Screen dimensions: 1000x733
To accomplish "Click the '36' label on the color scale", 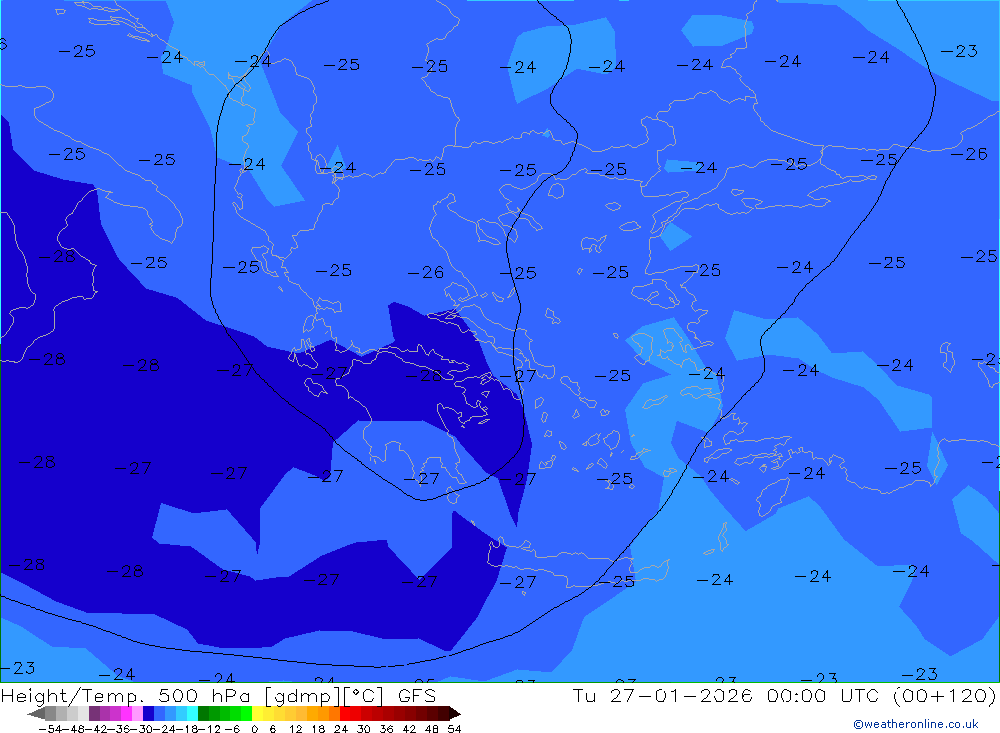I will coord(386,729).
